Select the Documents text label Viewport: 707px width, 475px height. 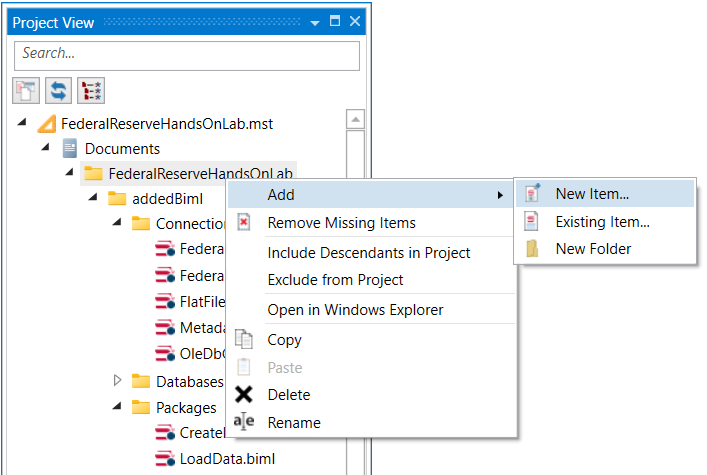[122, 149]
